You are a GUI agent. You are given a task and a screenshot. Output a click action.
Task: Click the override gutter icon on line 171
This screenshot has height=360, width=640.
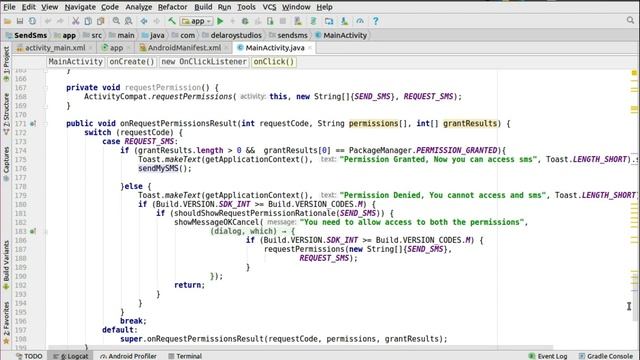[33, 123]
